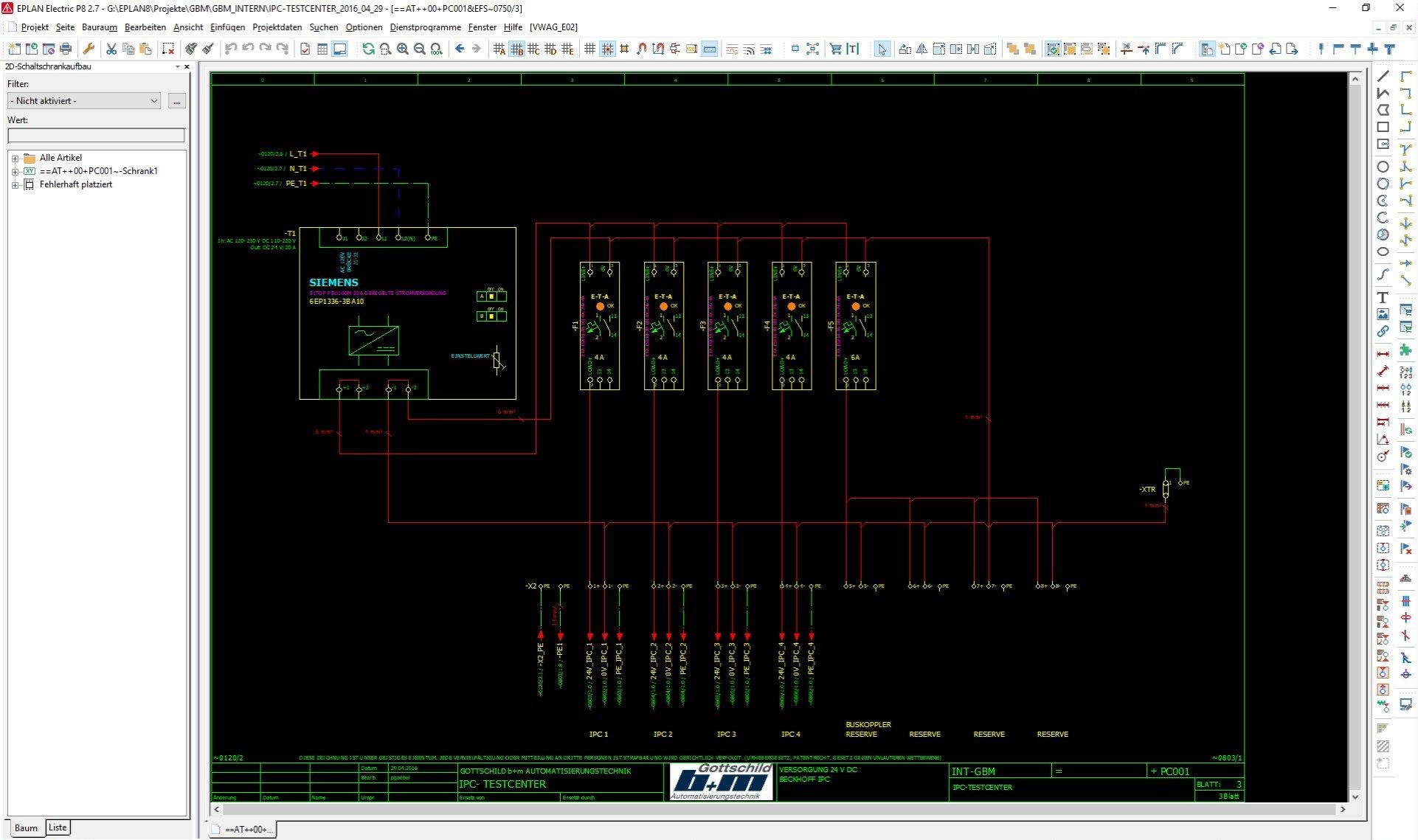Image resolution: width=1418 pixels, height=840 pixels.
Task: Select the green puzzle piece macro icon
Action: [1406, 351]
